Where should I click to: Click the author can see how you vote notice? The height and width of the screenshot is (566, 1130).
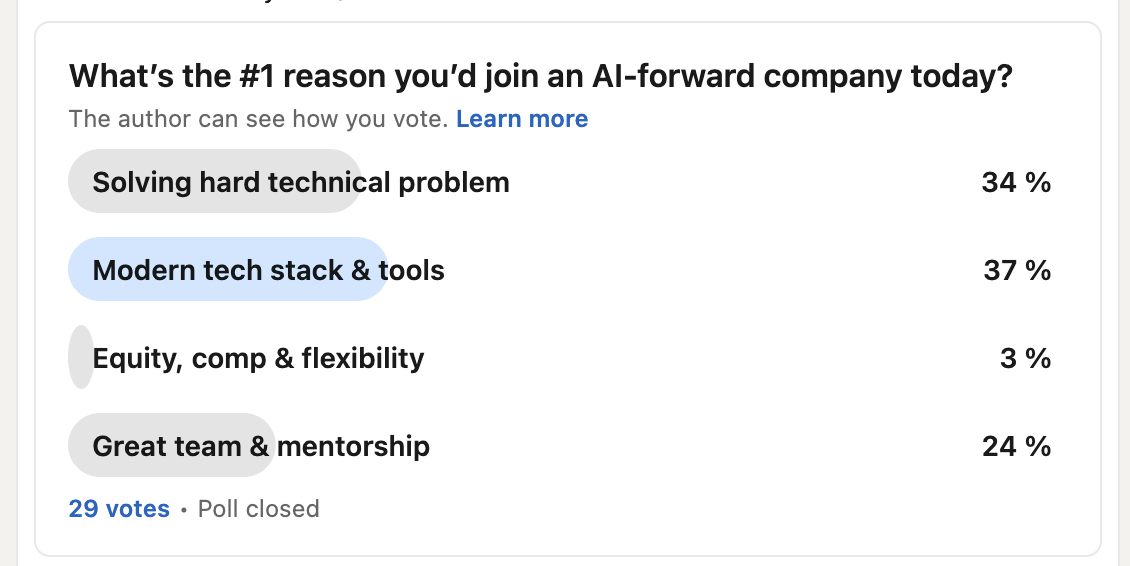click(258, 118)
